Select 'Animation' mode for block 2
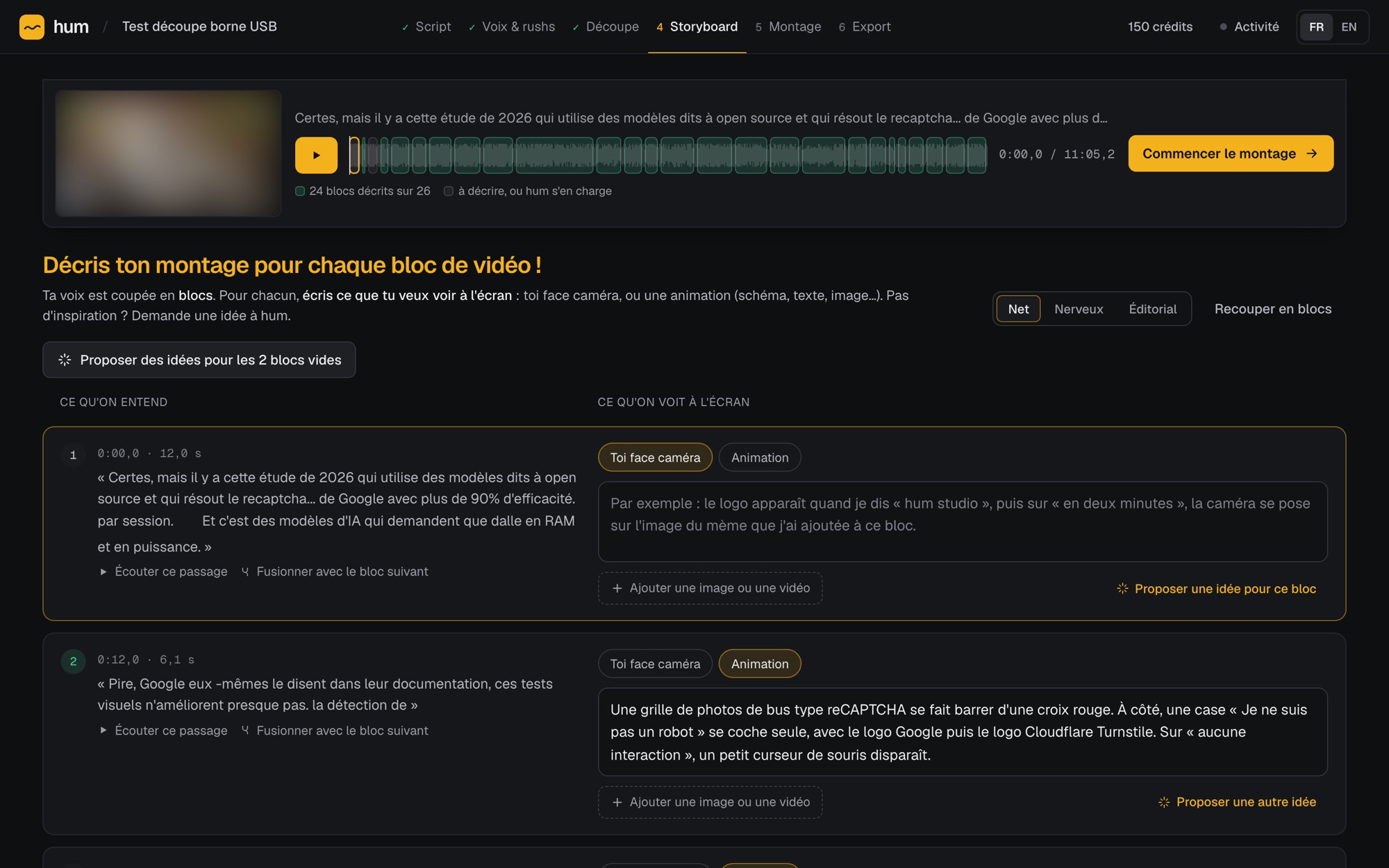 [760, 664]
